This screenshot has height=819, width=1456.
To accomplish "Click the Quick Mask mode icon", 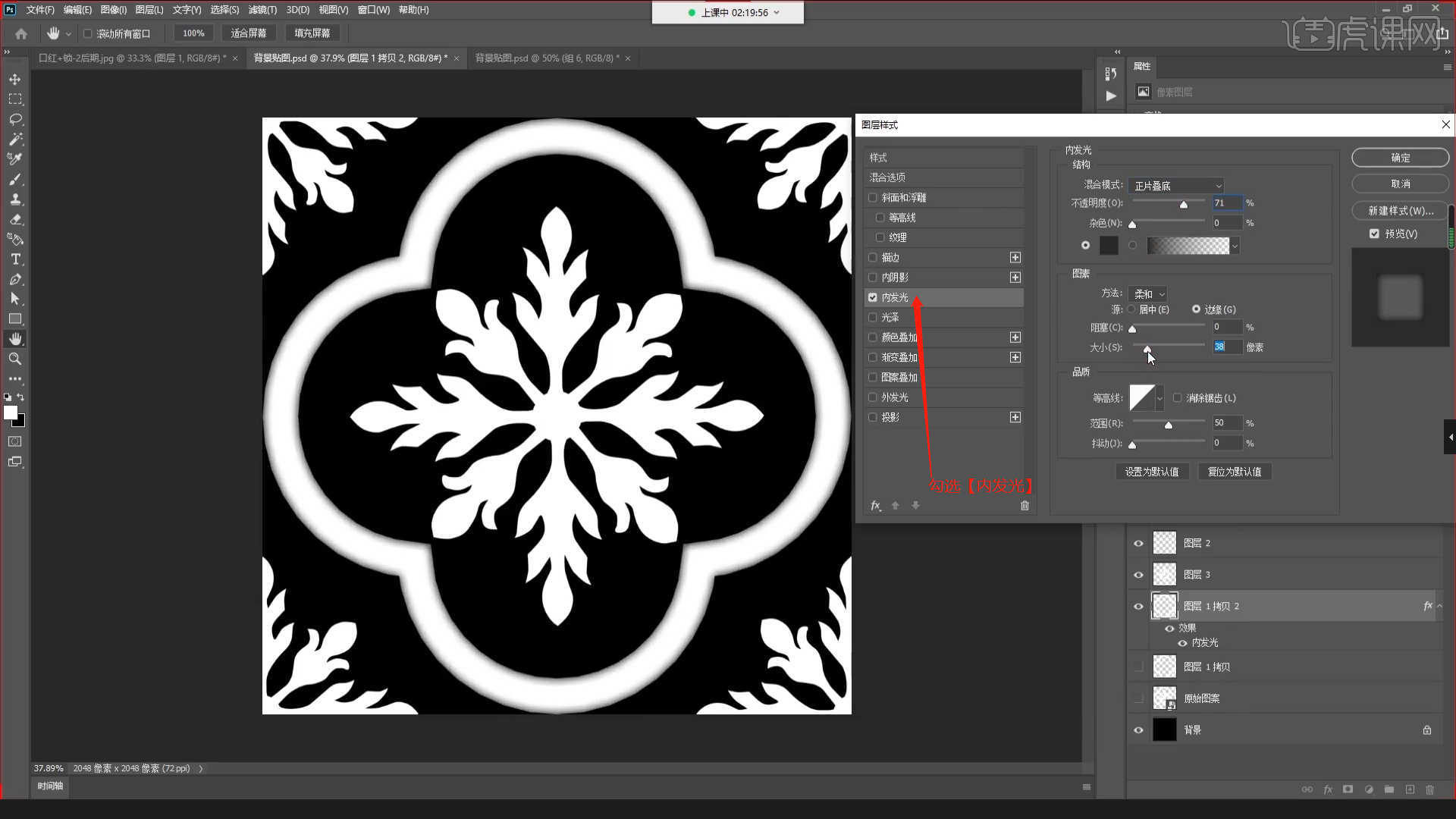I will tap(15, 441).
